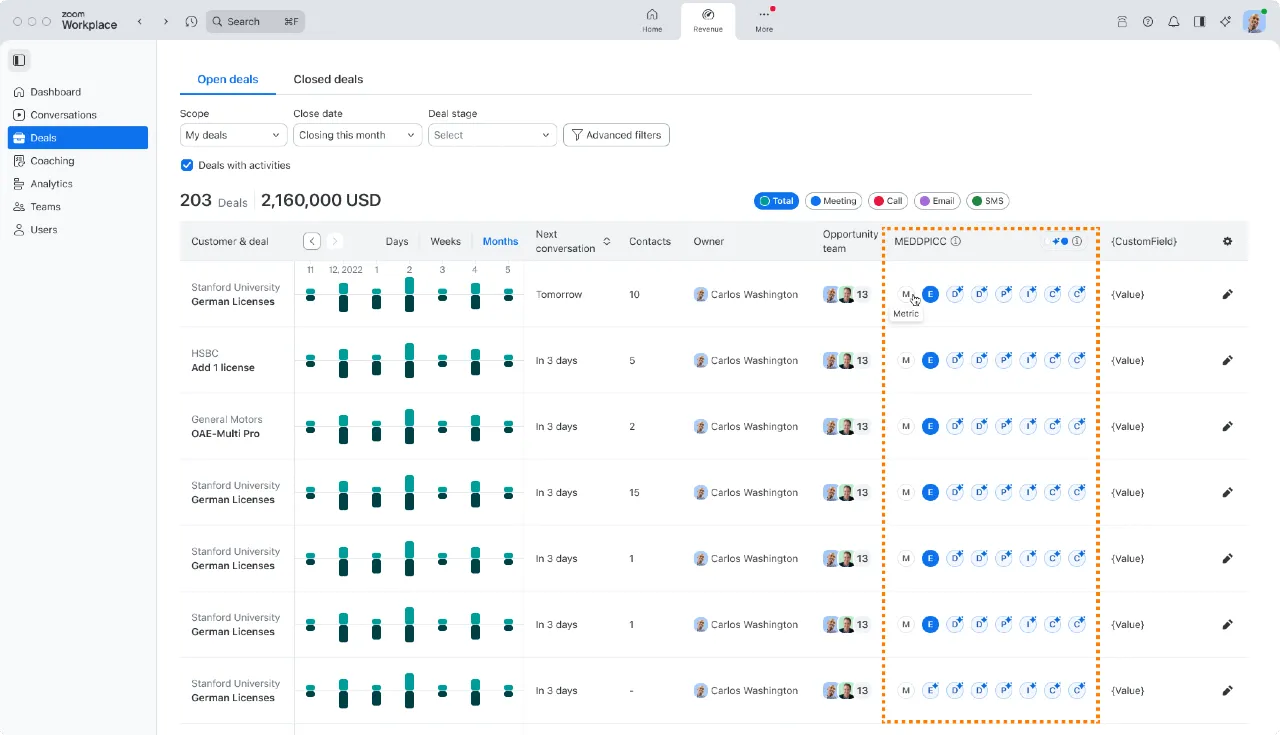Switch timeline view to Days
The width and height of the screenshot is (1280, 735).
397,241
